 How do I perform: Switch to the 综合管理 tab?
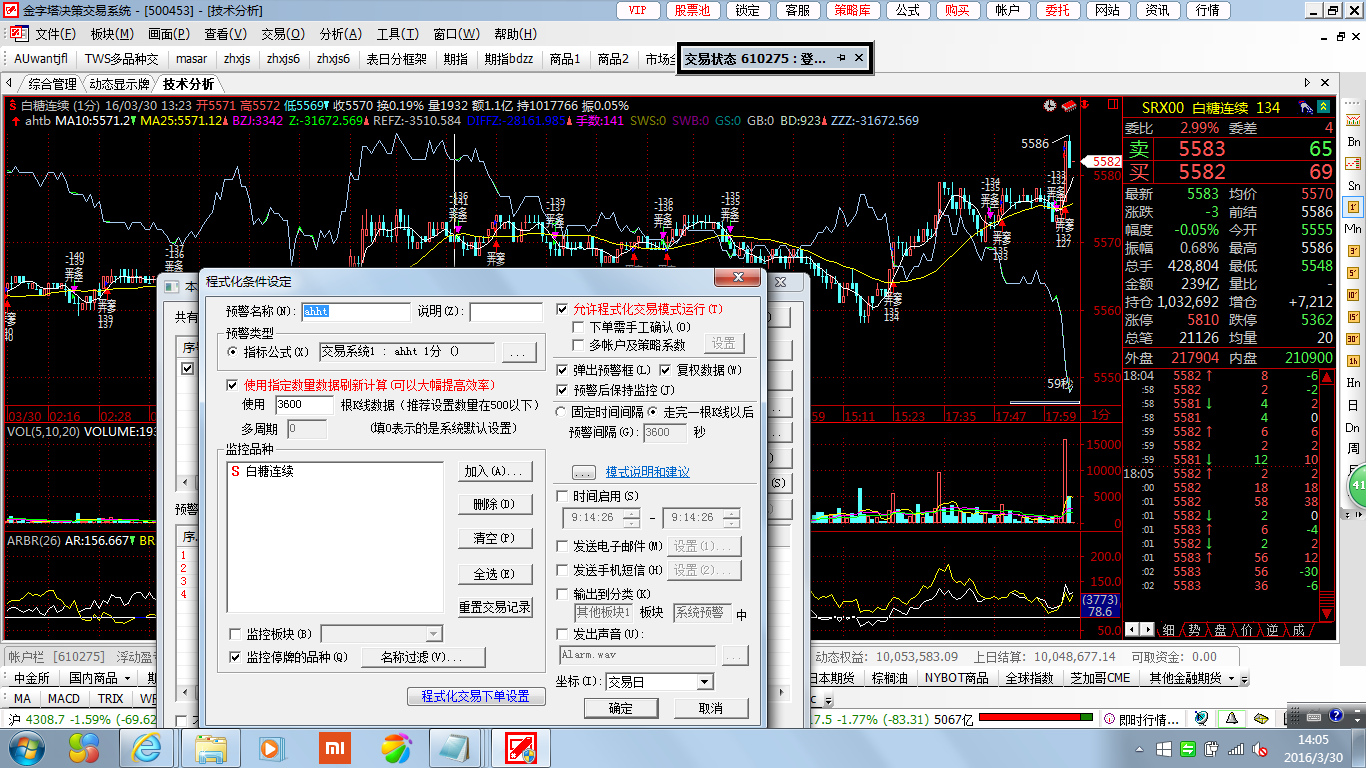pyautogui.click(x=52, y=84)
